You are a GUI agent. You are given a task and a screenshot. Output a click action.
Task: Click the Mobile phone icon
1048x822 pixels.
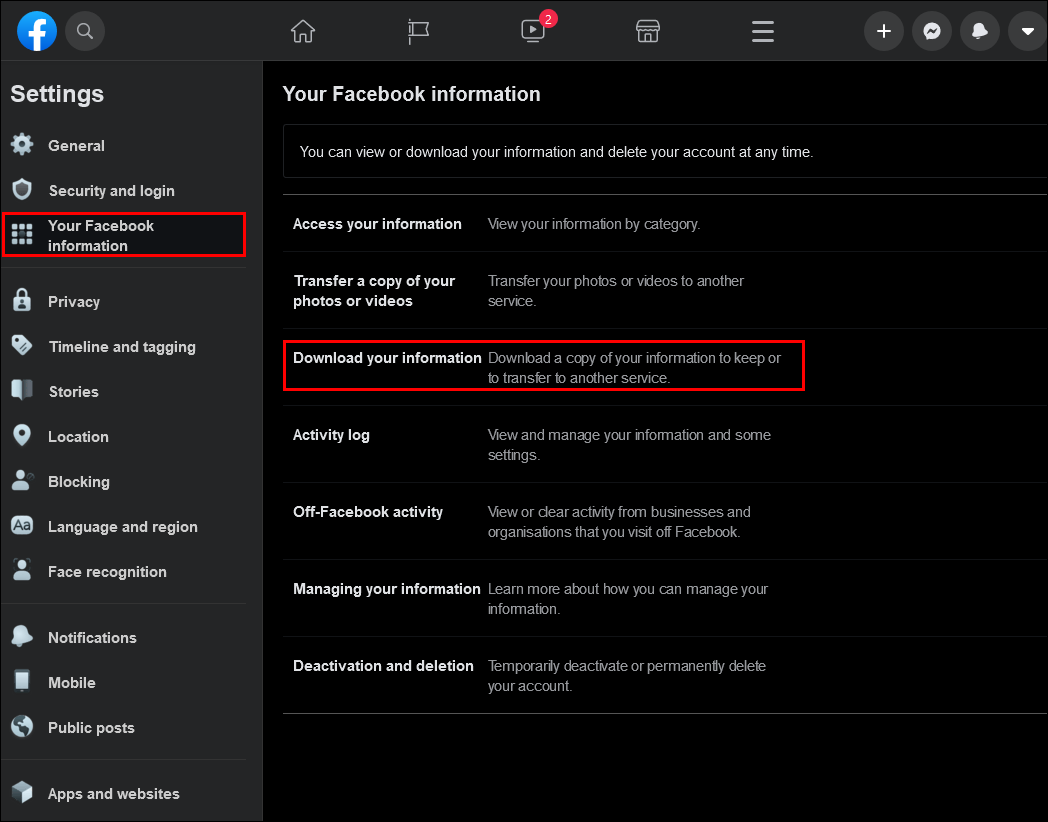coord(22,681)
